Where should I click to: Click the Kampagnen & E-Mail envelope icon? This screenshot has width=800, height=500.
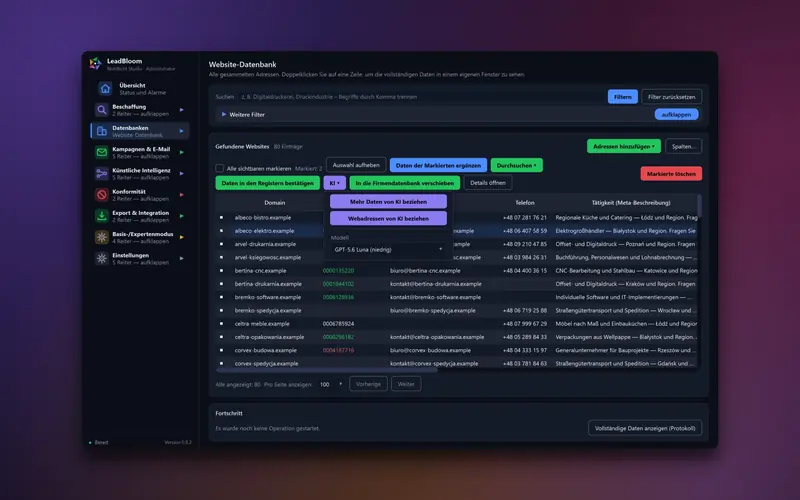102,152
